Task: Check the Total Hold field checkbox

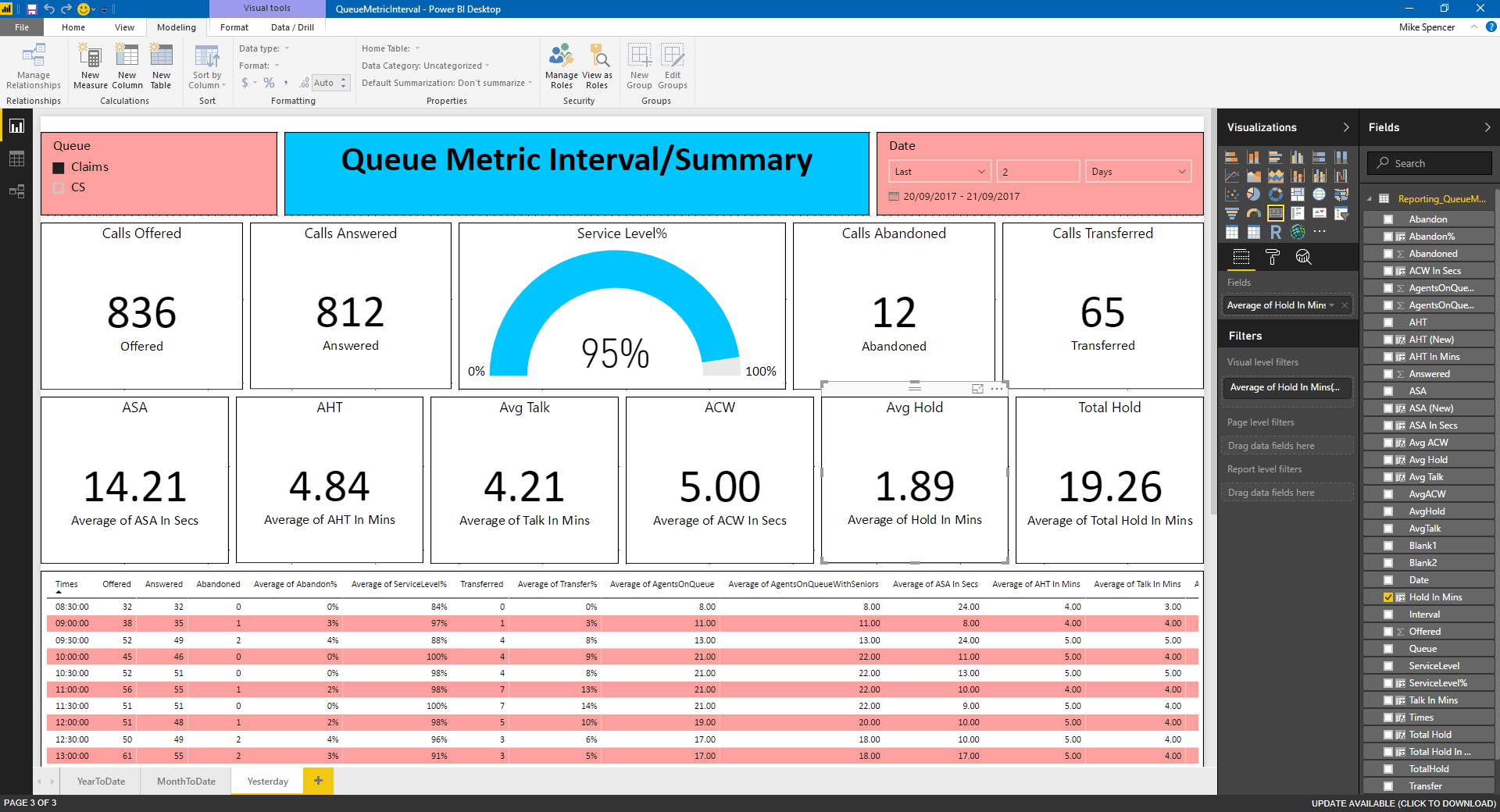Action: [1388, 735]
